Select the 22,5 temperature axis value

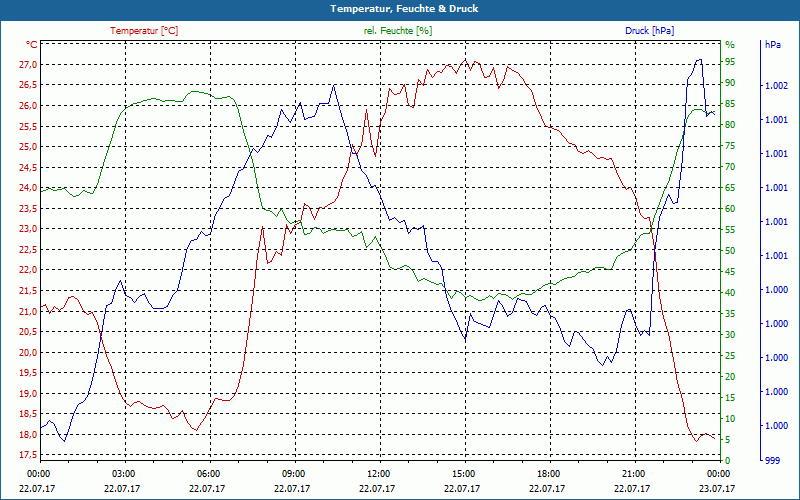[29, 249]
